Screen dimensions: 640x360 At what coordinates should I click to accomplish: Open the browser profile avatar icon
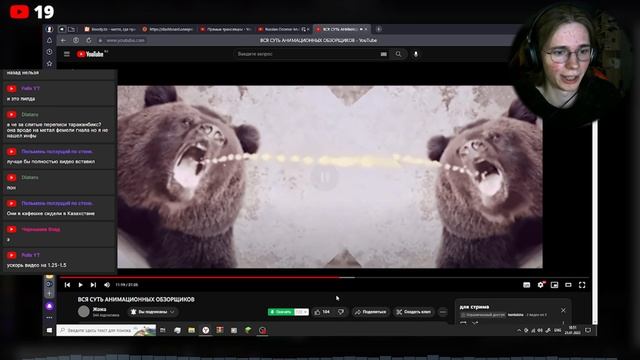click(49, 29)
